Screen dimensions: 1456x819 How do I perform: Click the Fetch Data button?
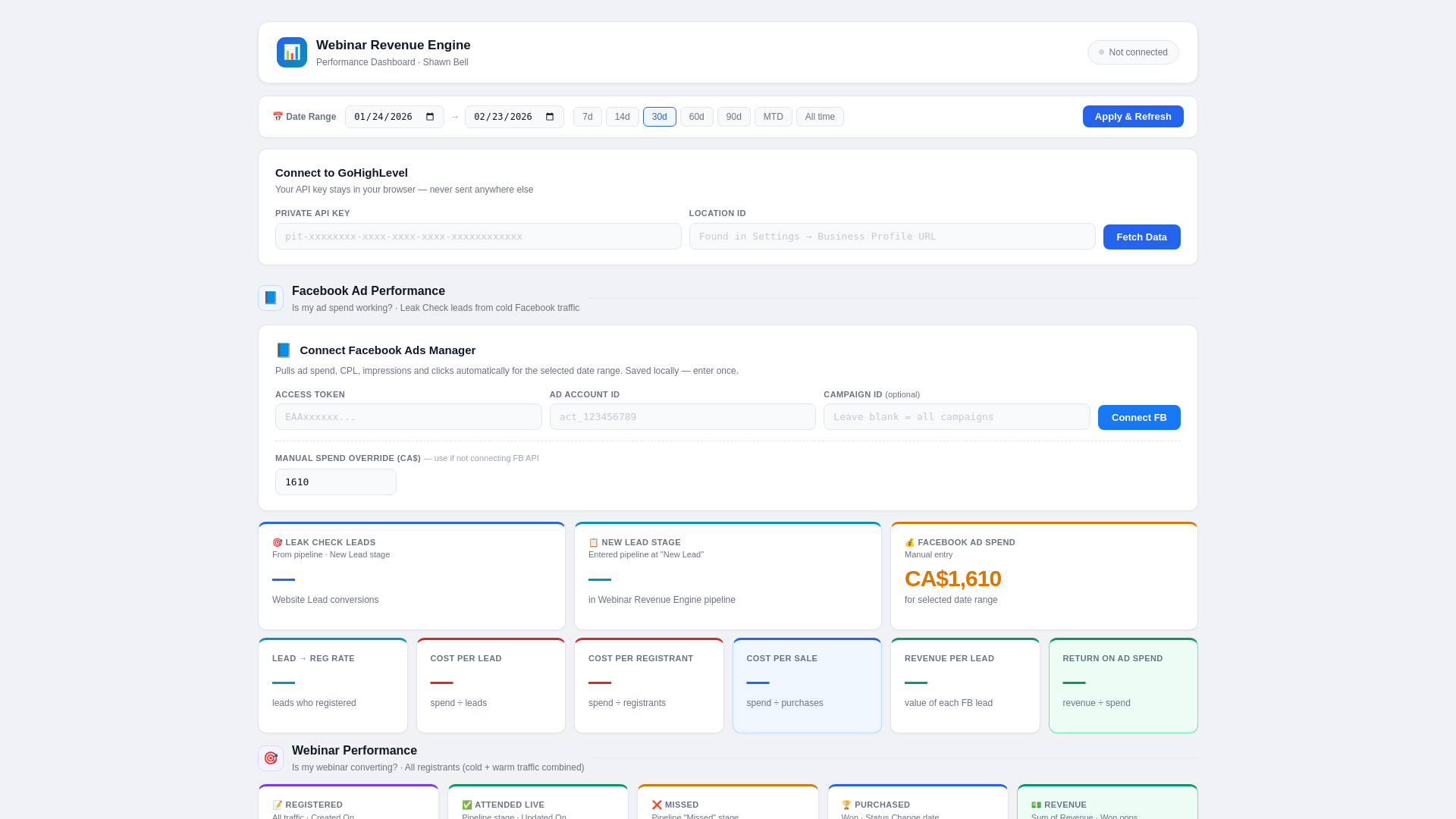click(x=1142, y=237)
